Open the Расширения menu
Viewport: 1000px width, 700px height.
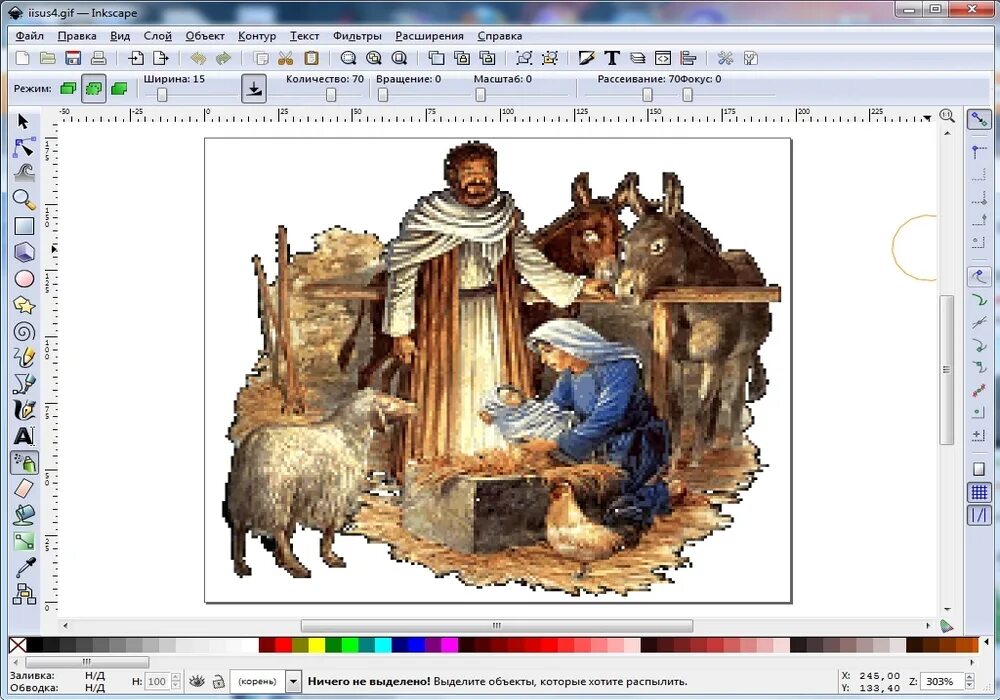click(429, 36)
